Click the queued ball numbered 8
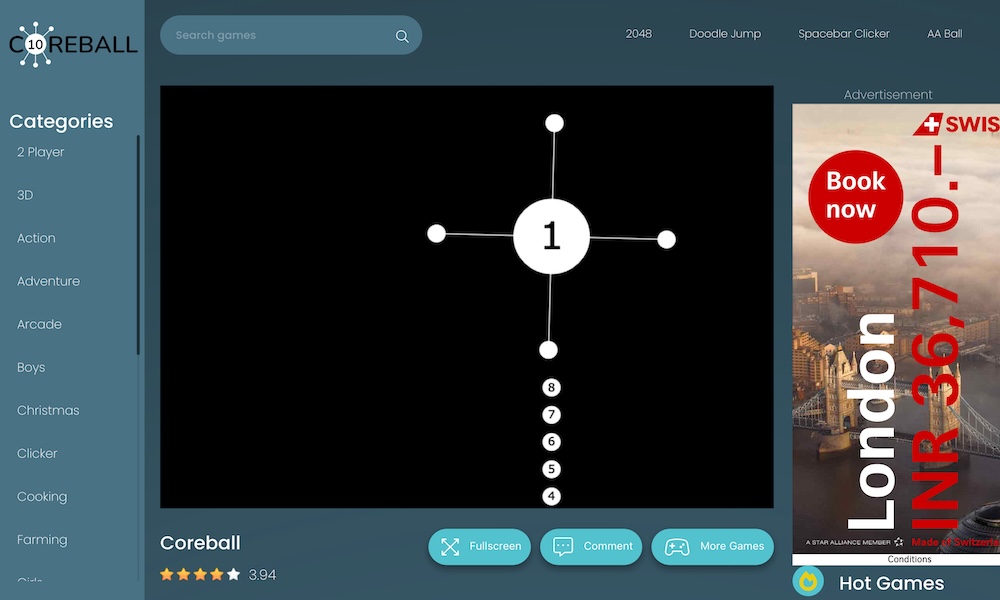This screenshot has height=600, width=1000. (x=551, y=388)
